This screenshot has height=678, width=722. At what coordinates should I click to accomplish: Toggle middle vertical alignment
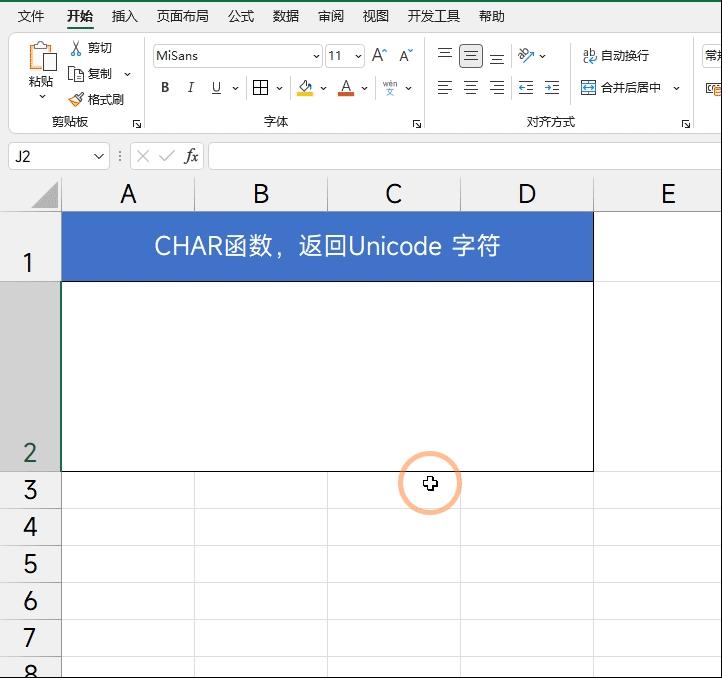pos(471,56)
